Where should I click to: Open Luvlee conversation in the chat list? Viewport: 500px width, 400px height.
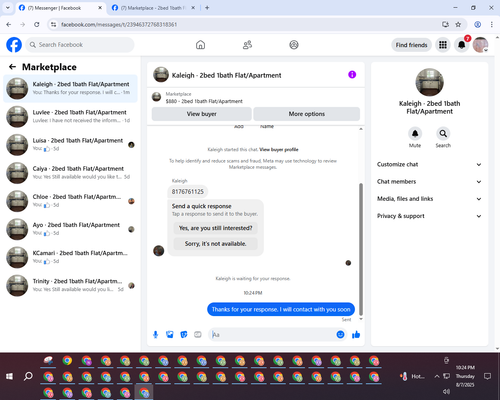click(70, 117)
